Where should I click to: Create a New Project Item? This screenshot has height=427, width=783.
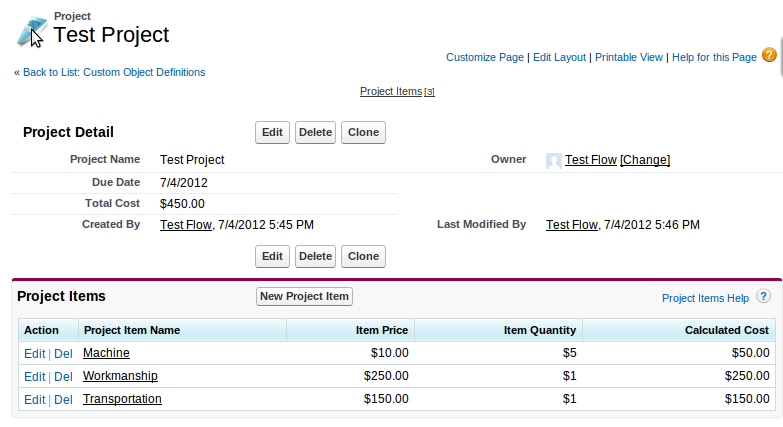(x=304, y=296)
